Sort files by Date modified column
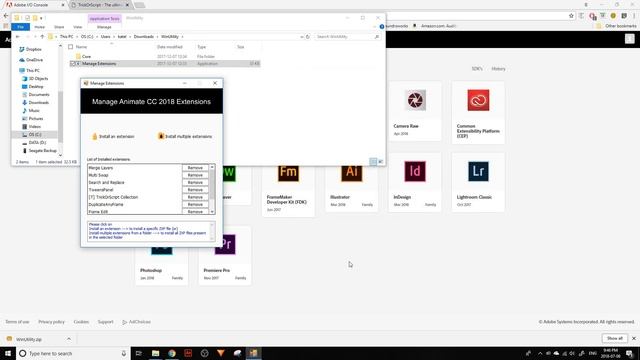The width and height of the screenshot is (640, 360). click(169, 47)
